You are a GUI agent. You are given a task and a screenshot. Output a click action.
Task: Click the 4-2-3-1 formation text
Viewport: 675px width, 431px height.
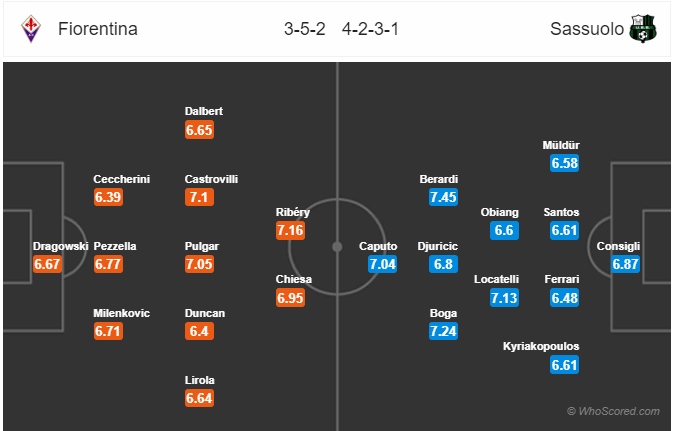pos(371,29)
